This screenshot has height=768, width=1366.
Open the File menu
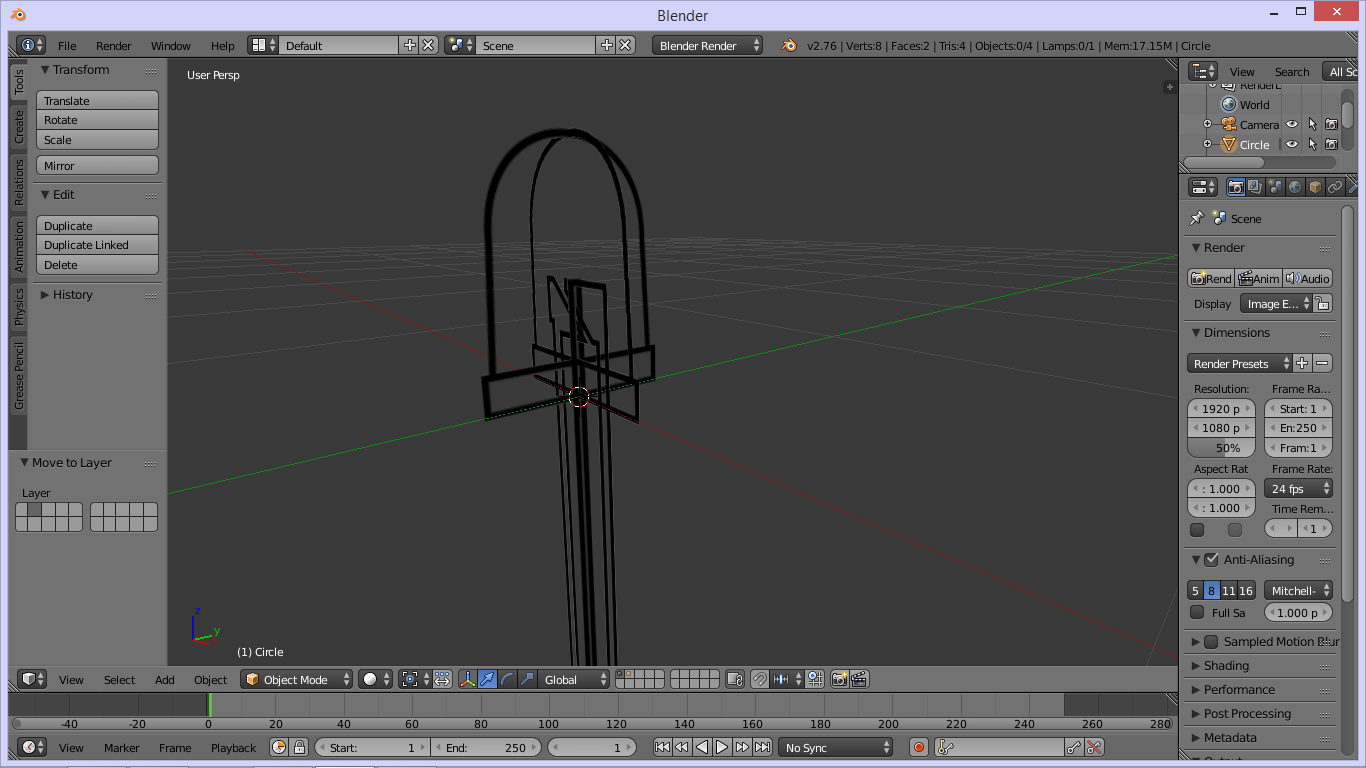(67, 45)
